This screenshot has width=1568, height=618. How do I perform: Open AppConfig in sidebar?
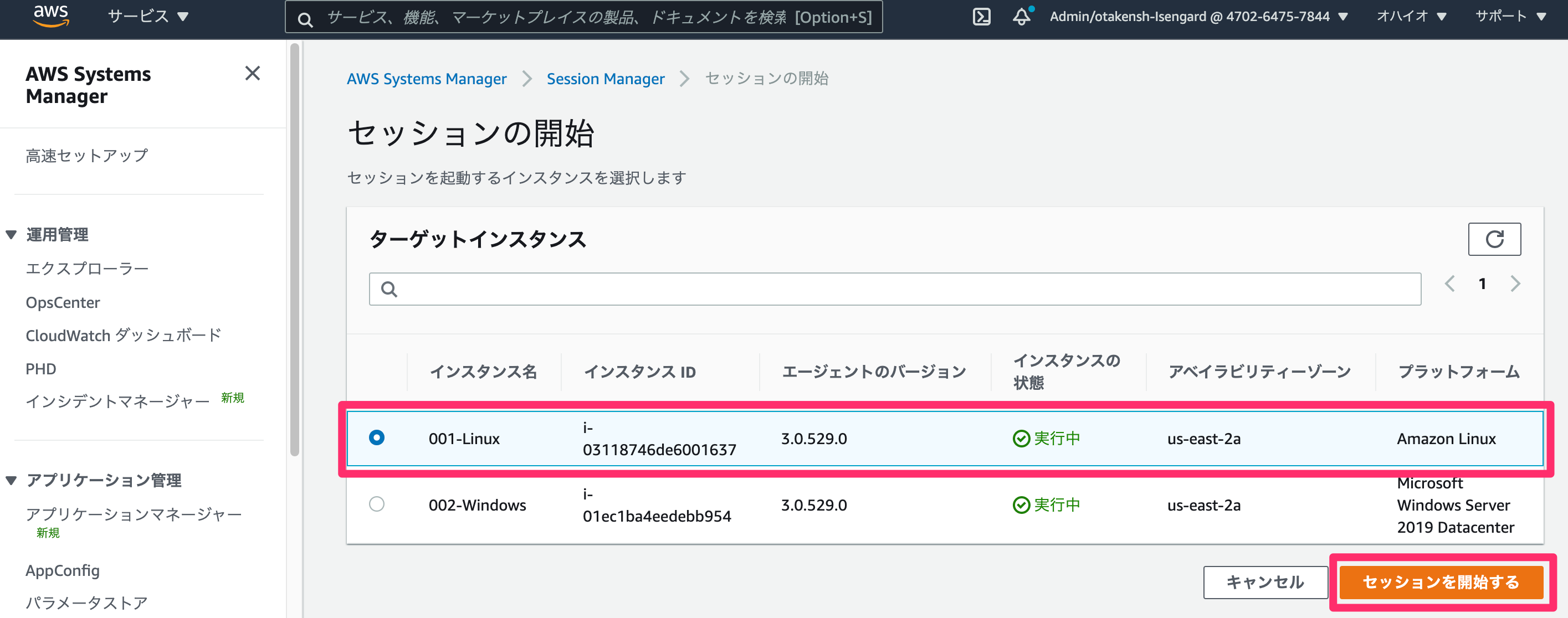click(x=63, y=570)
